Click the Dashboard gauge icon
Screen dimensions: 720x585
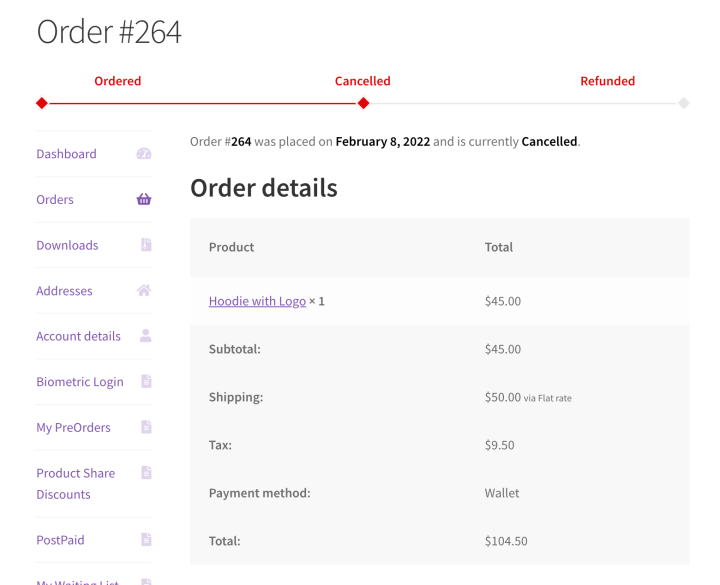tap(144, 154)
